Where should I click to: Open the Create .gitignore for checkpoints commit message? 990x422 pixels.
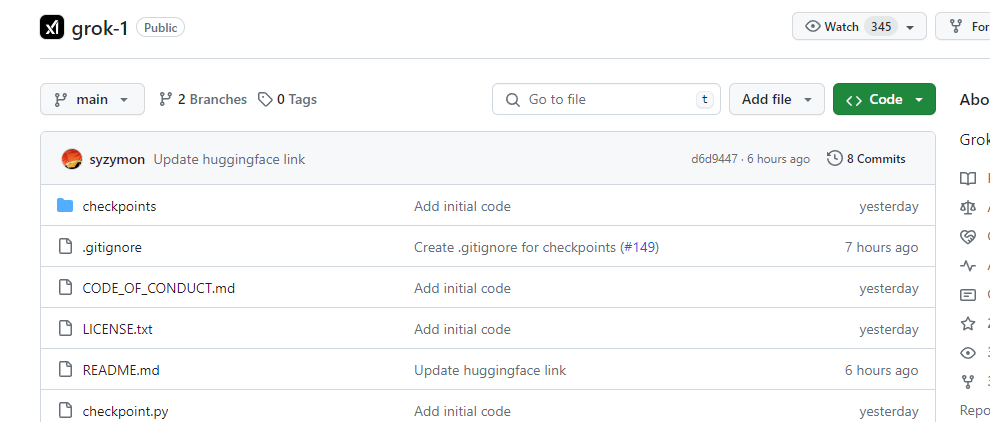515,248
